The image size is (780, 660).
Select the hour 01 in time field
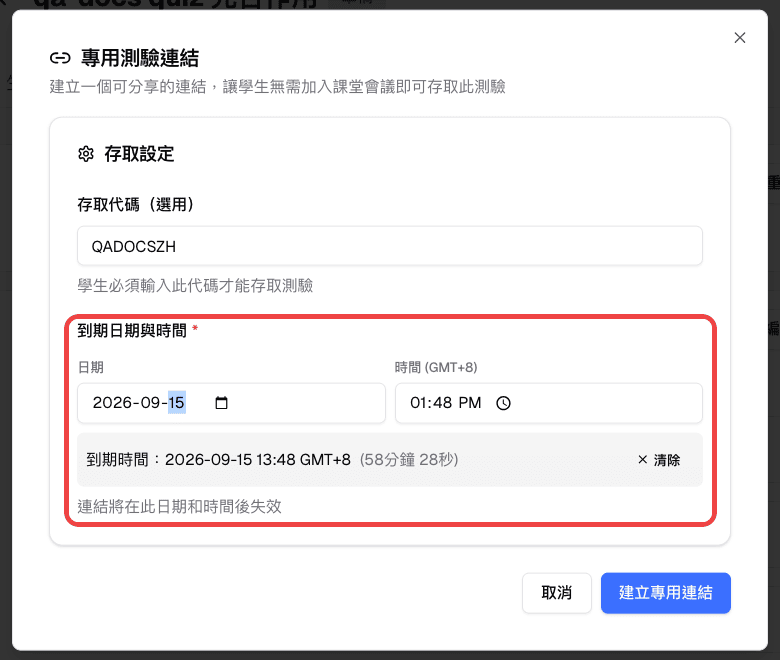point(419,402)
